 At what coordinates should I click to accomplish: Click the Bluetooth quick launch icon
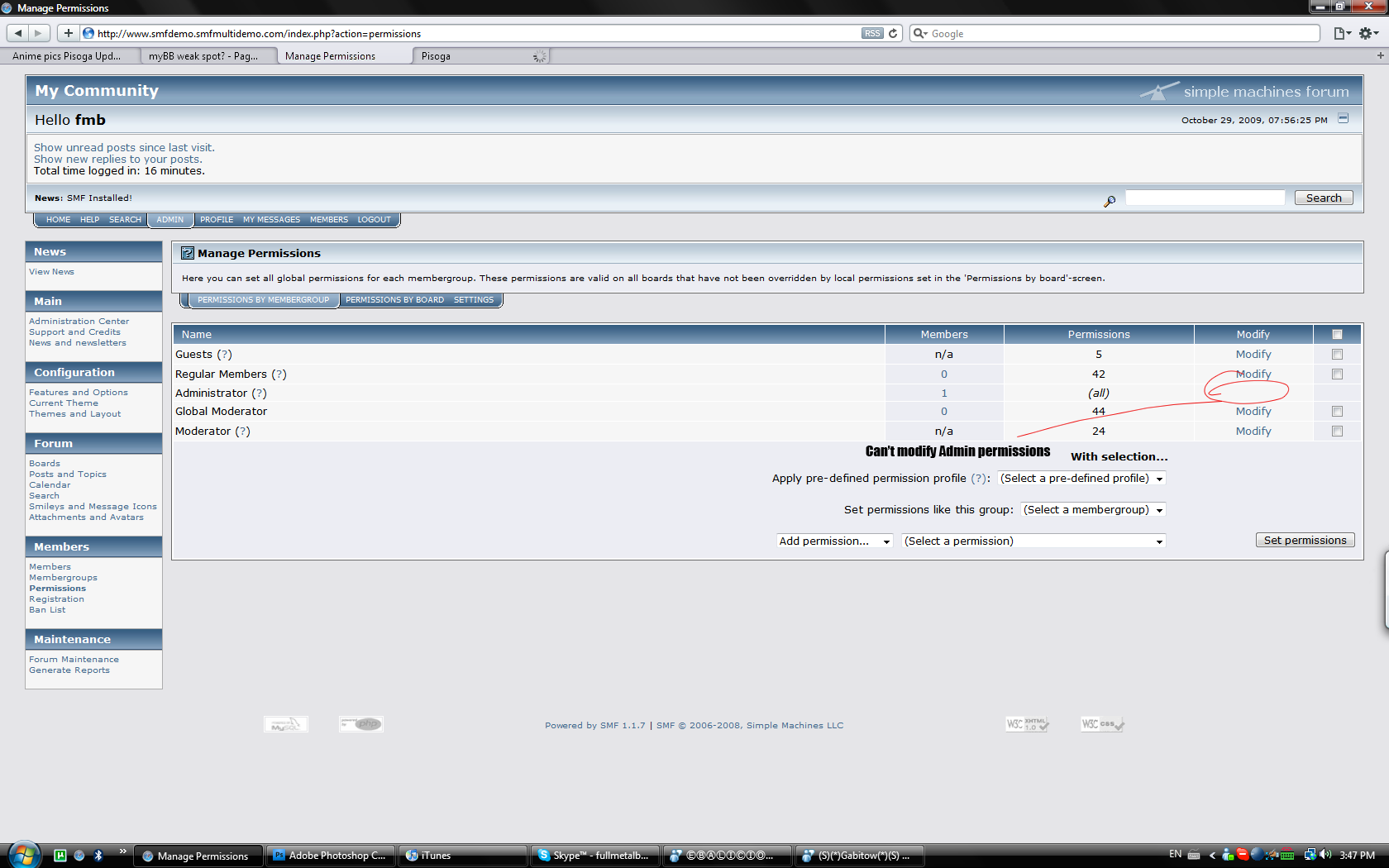tap(98, 856)
